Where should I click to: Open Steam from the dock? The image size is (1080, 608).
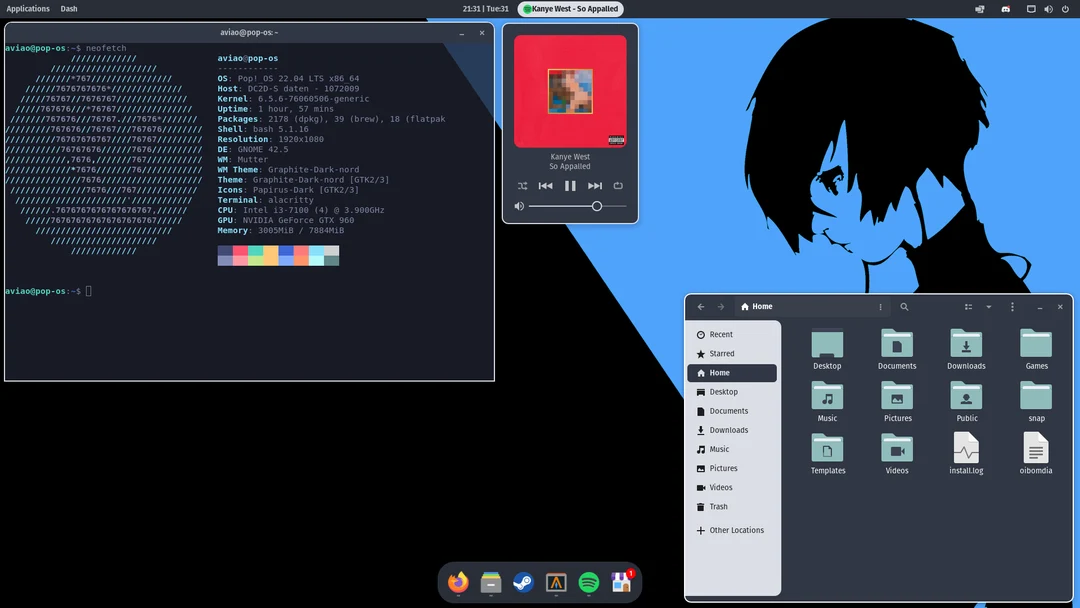coord(523,582)
